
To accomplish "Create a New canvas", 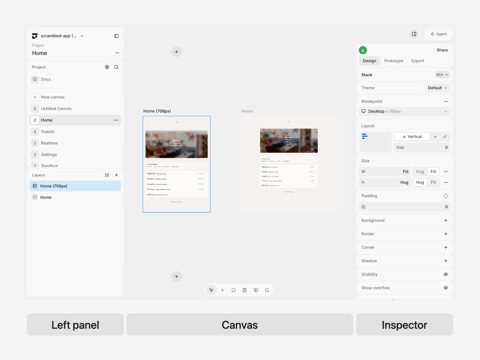I will 75,97.
